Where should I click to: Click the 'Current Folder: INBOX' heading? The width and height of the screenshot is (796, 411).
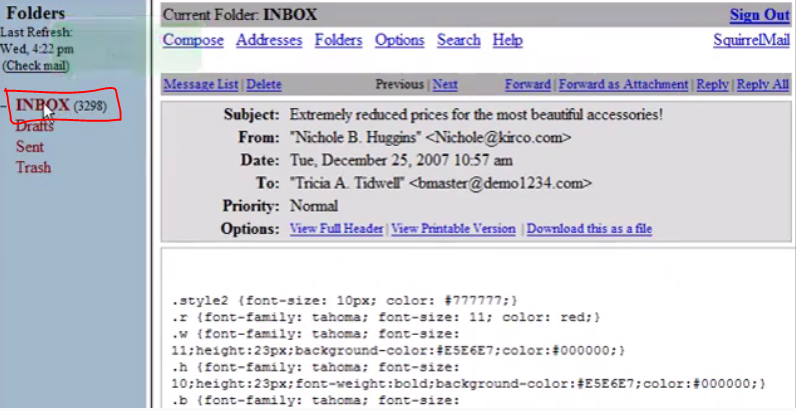tap(240, 15)
